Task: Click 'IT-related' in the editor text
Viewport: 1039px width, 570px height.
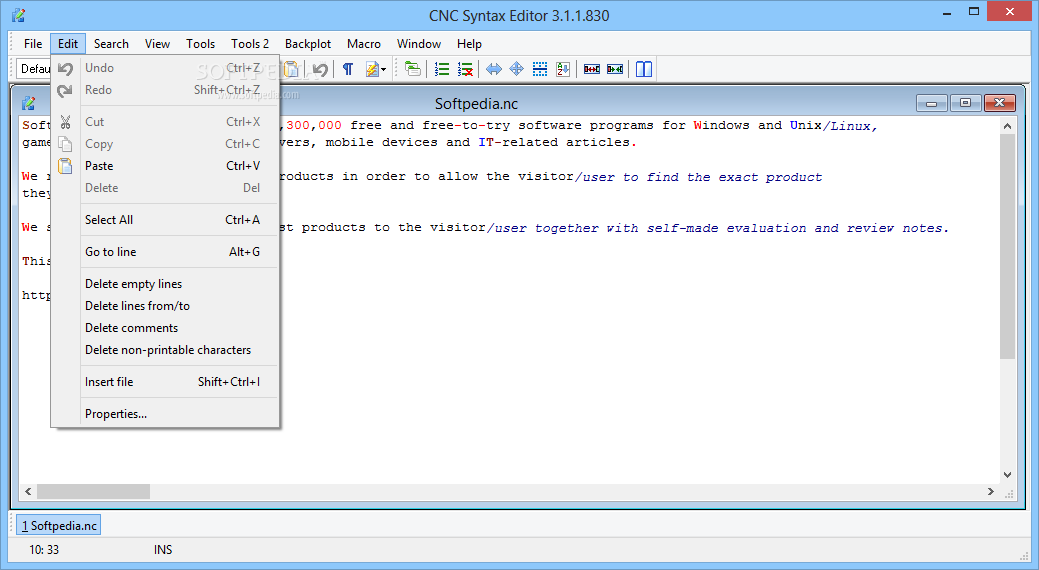Action: pos(518,142)
